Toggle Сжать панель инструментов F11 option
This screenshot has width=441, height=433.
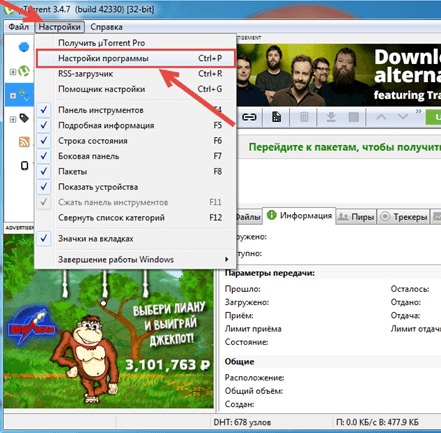click(135, 202)
